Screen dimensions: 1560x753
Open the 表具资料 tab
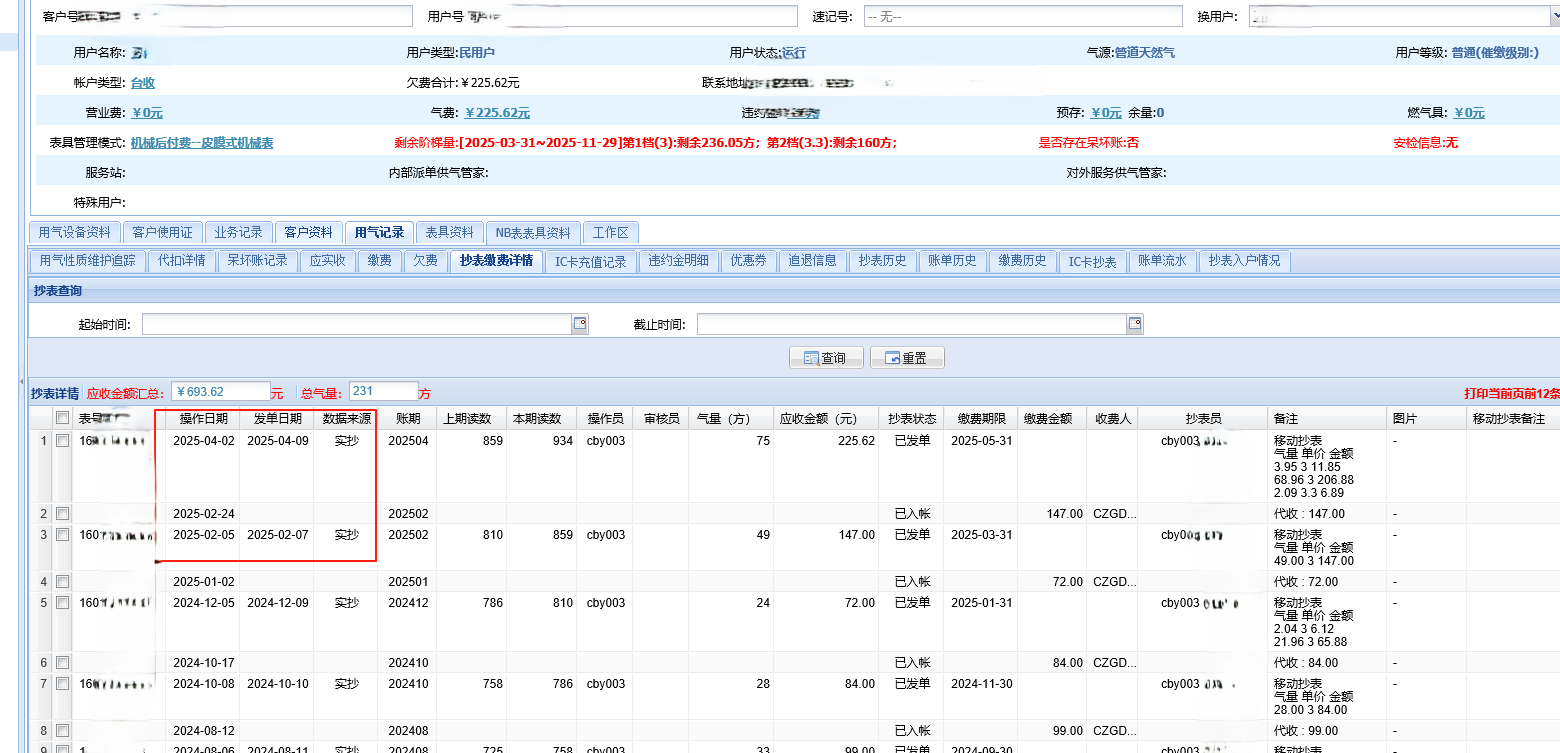(450, 232)
